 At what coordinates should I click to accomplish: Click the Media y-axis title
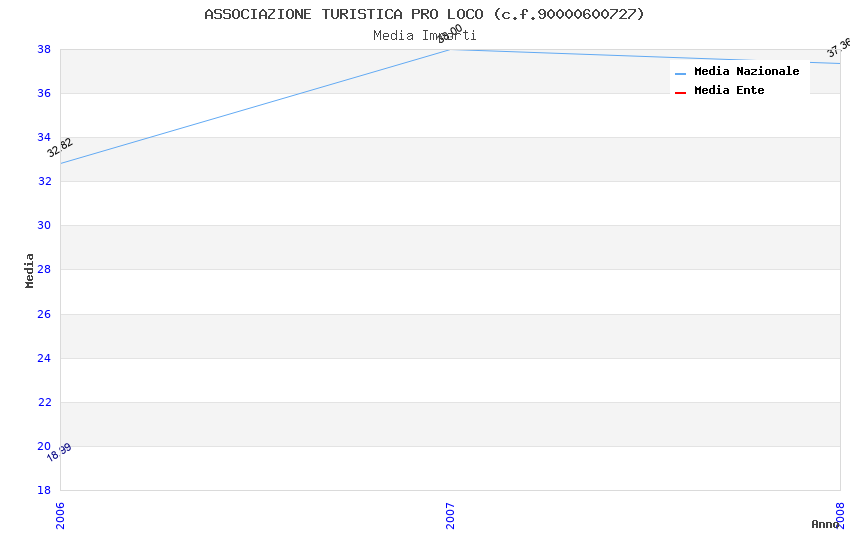point(29,270)
